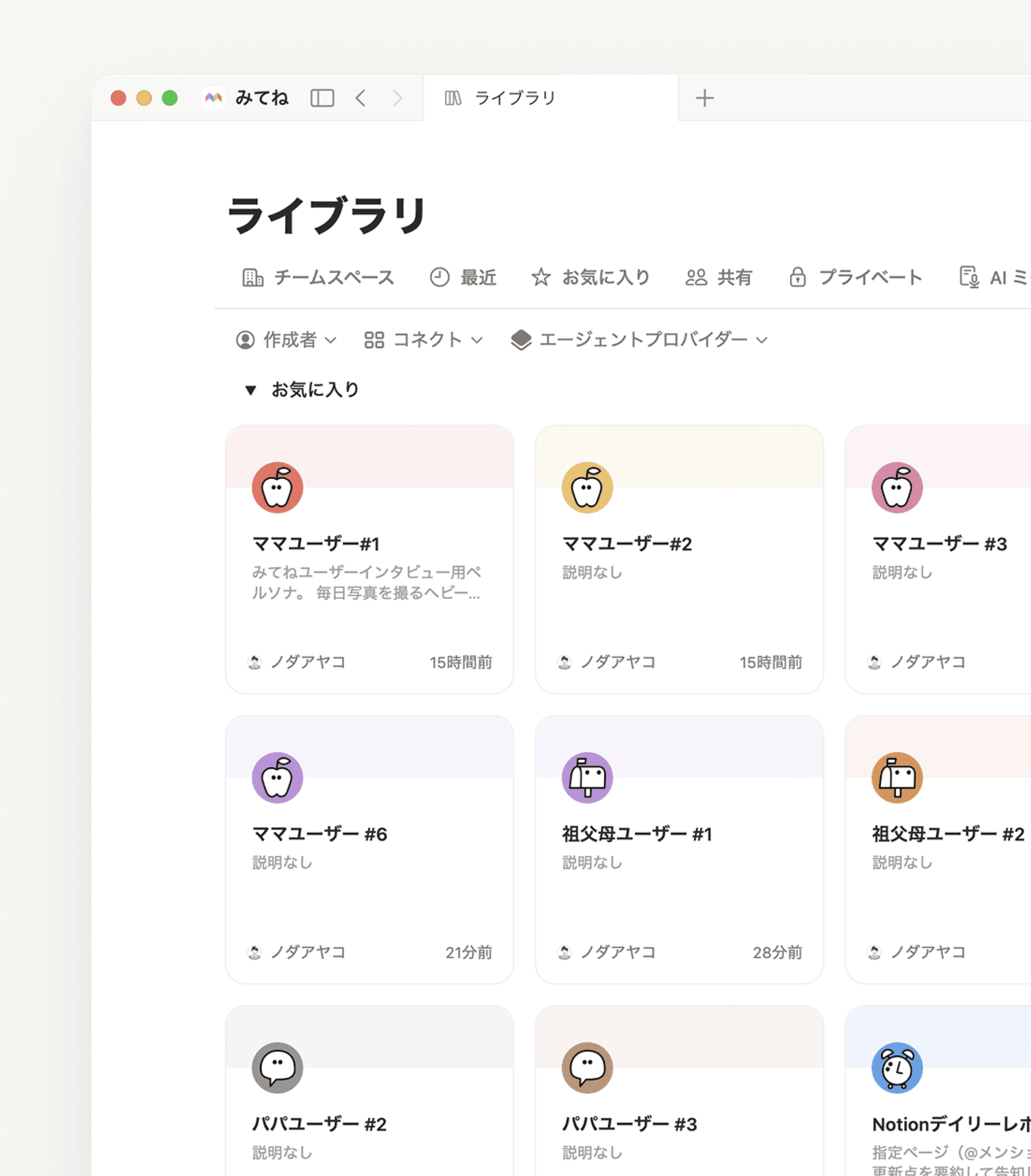The height and width of the screenshot is (1176, 1031).
Task: Click the みてね workspace name
Action: click(262, 98)
